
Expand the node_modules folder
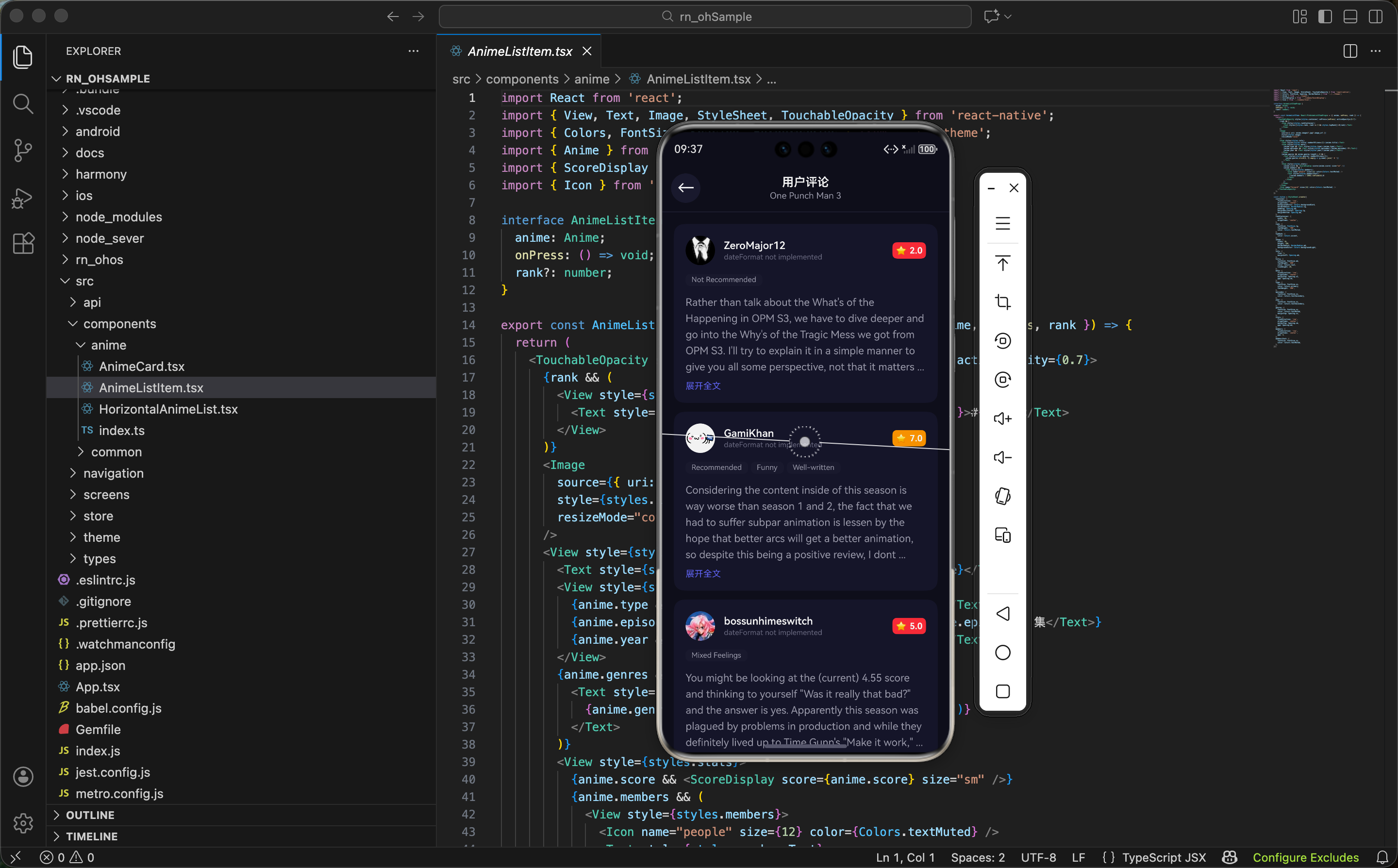[118, 217]
